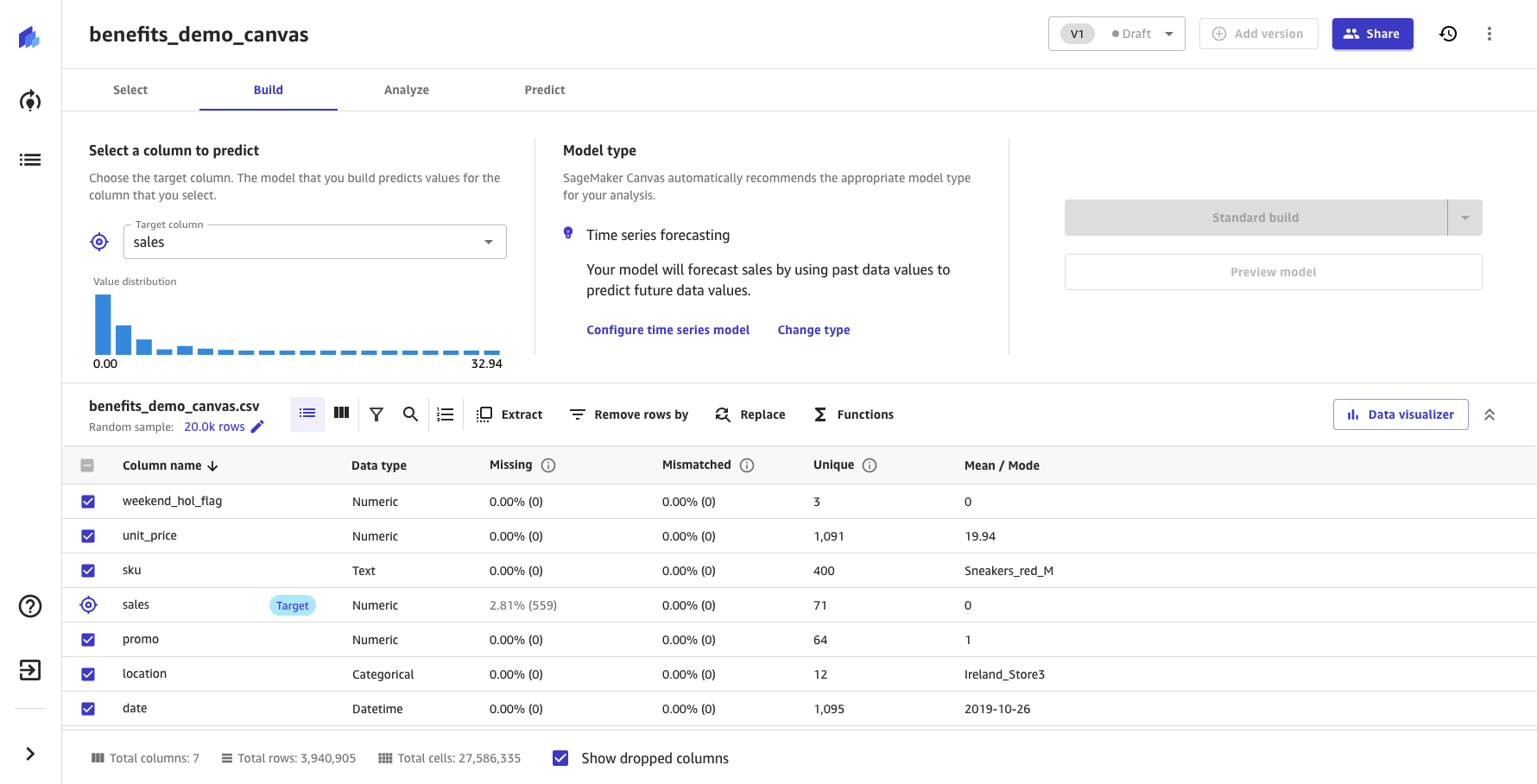Click the benefits_demo_canvas model title

(x=199, y=35)
